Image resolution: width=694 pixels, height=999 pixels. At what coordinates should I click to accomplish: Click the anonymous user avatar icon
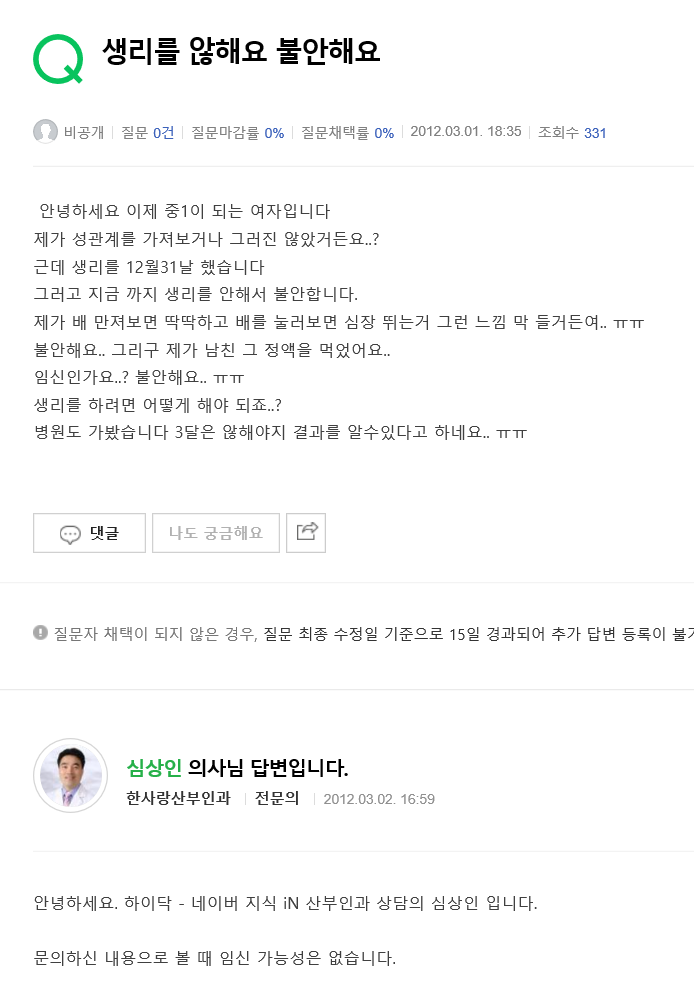coord(46,131)
